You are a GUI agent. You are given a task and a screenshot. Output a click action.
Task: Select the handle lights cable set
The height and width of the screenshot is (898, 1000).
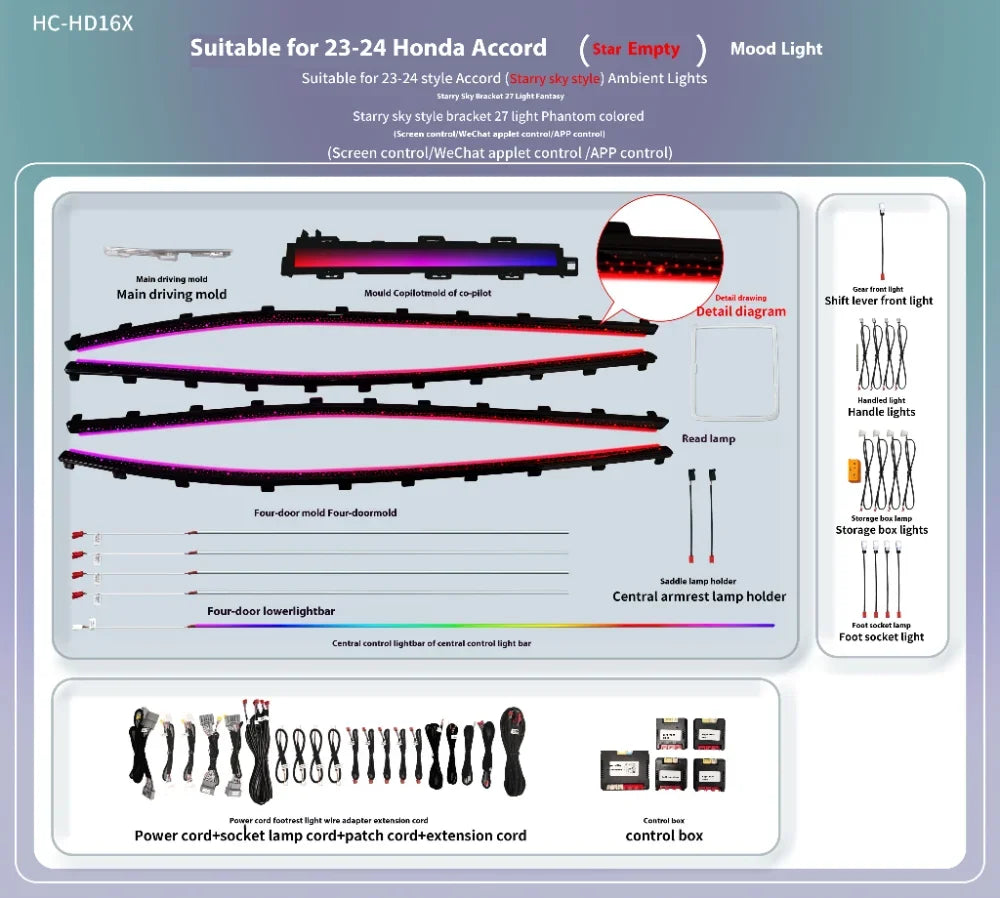(880, 354)
